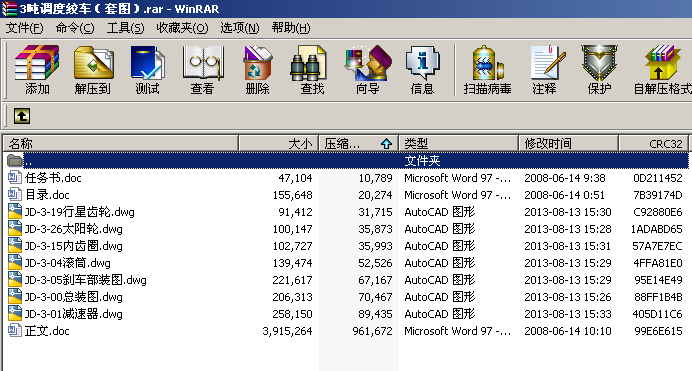Sort by the CRC32 column header

tap(654, 143)
